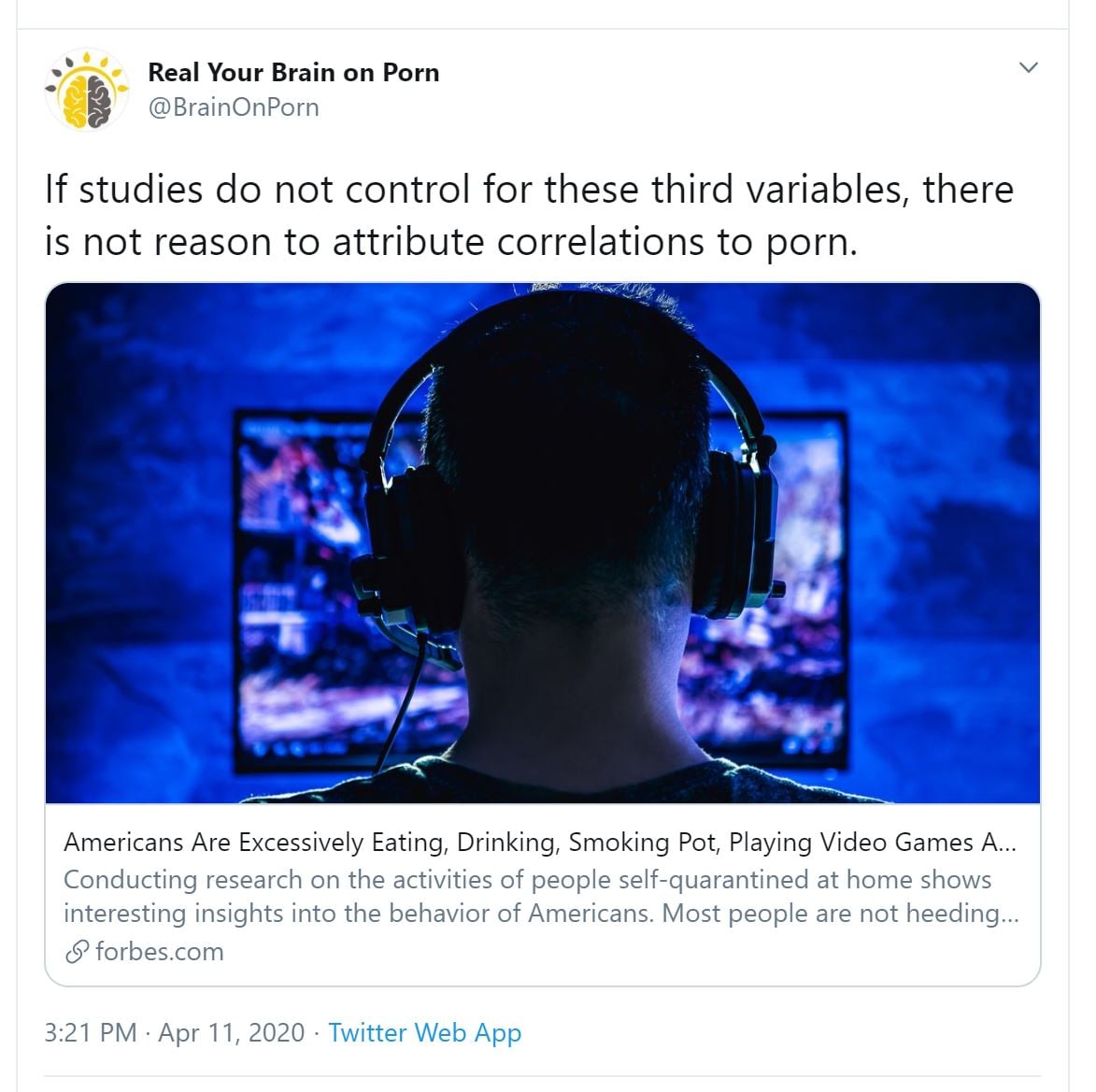This screenshot has width=1096, height=1092.
Task: Open the Real Your Brain on Porn display name
Action: 293,72
